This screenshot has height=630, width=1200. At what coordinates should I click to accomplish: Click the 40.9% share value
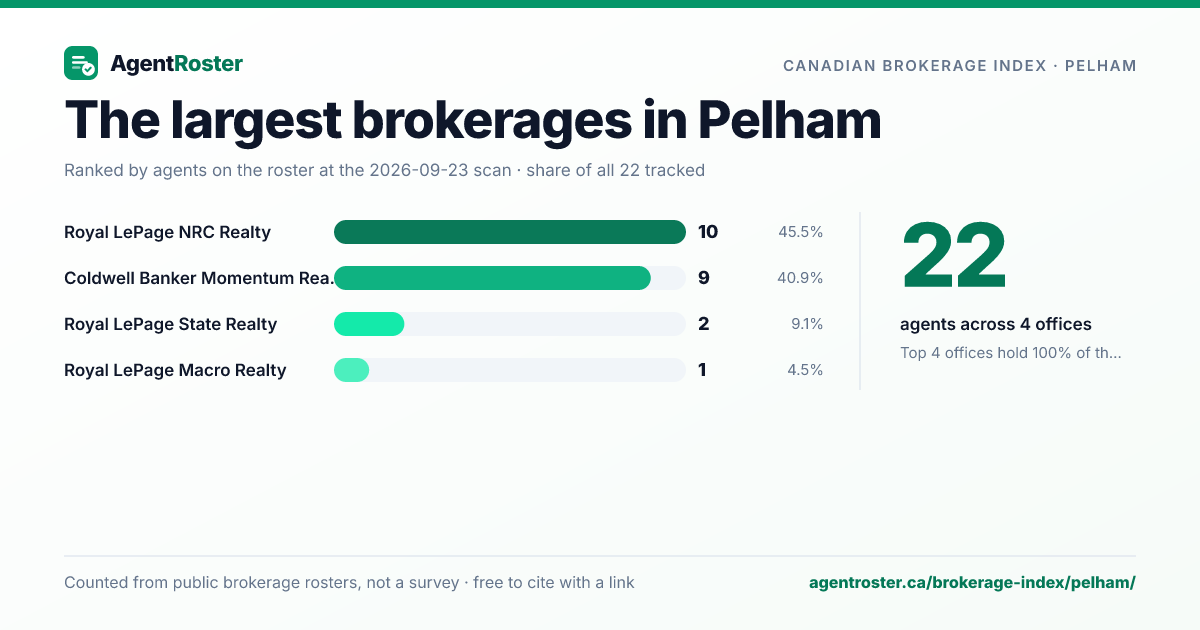tap(800, 278)
